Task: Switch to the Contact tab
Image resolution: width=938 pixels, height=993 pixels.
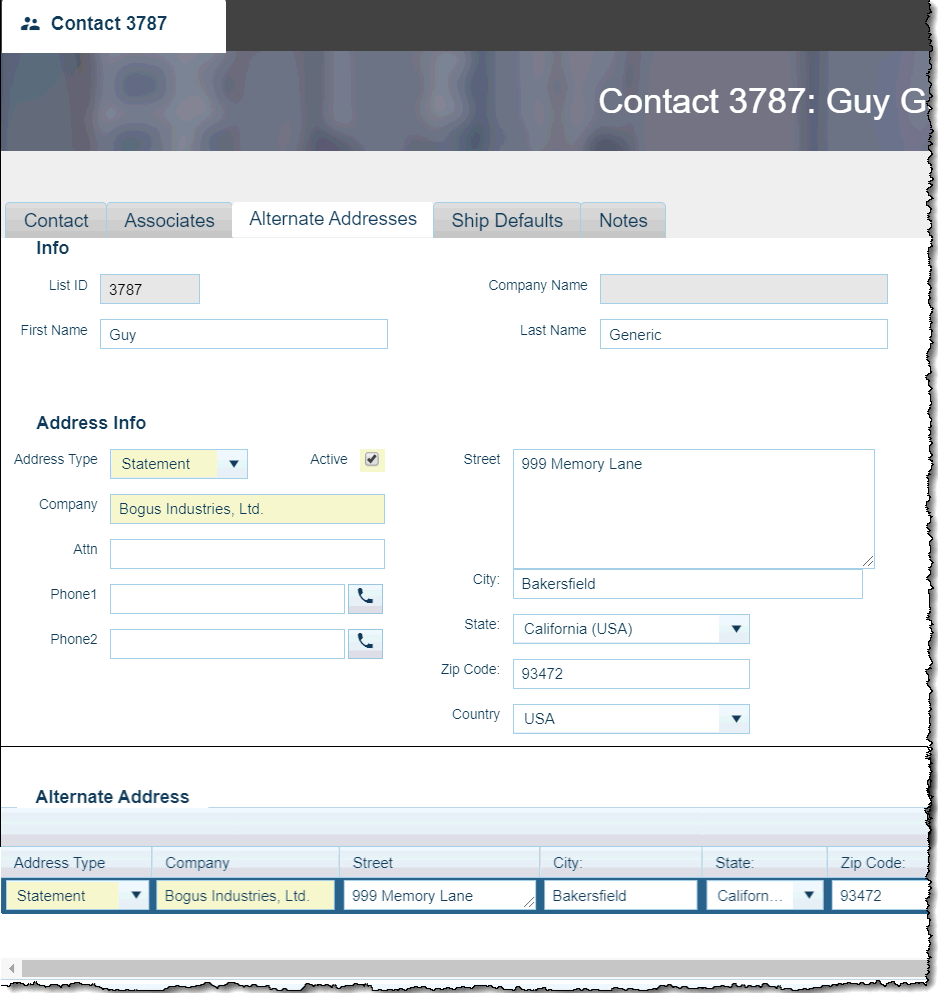Action: pos(56,220)
